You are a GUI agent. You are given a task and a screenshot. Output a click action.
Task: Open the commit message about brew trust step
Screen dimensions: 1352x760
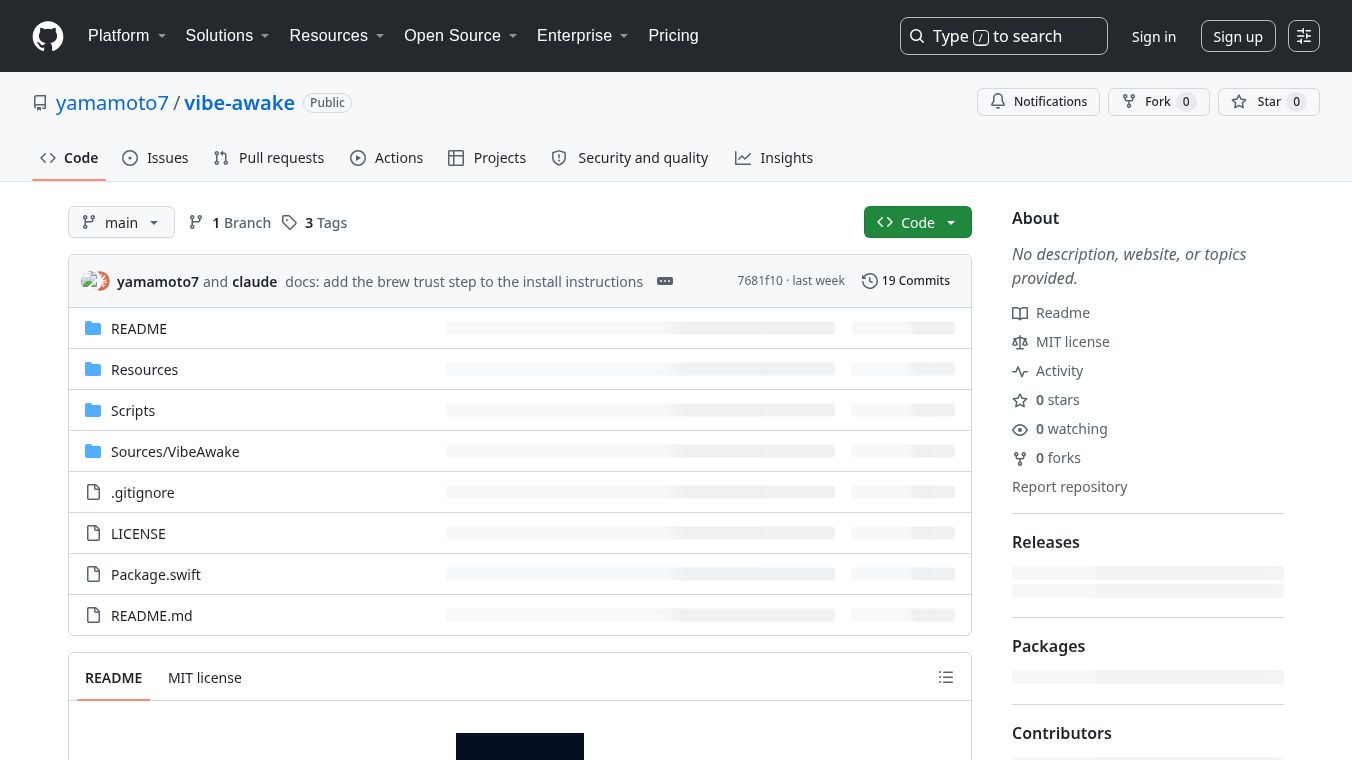tap(464, 281)
